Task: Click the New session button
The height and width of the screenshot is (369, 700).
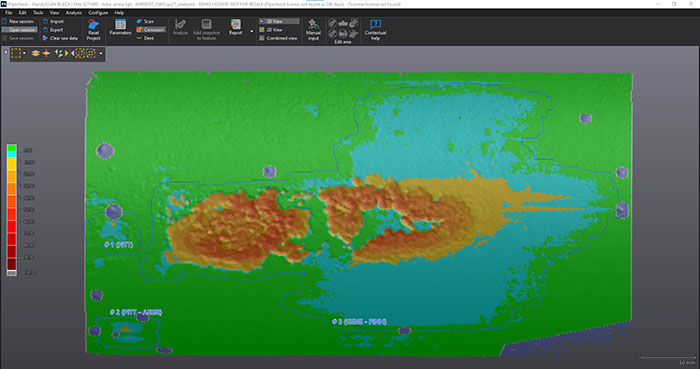Action: pyautogui.click(x=18, y=21)
